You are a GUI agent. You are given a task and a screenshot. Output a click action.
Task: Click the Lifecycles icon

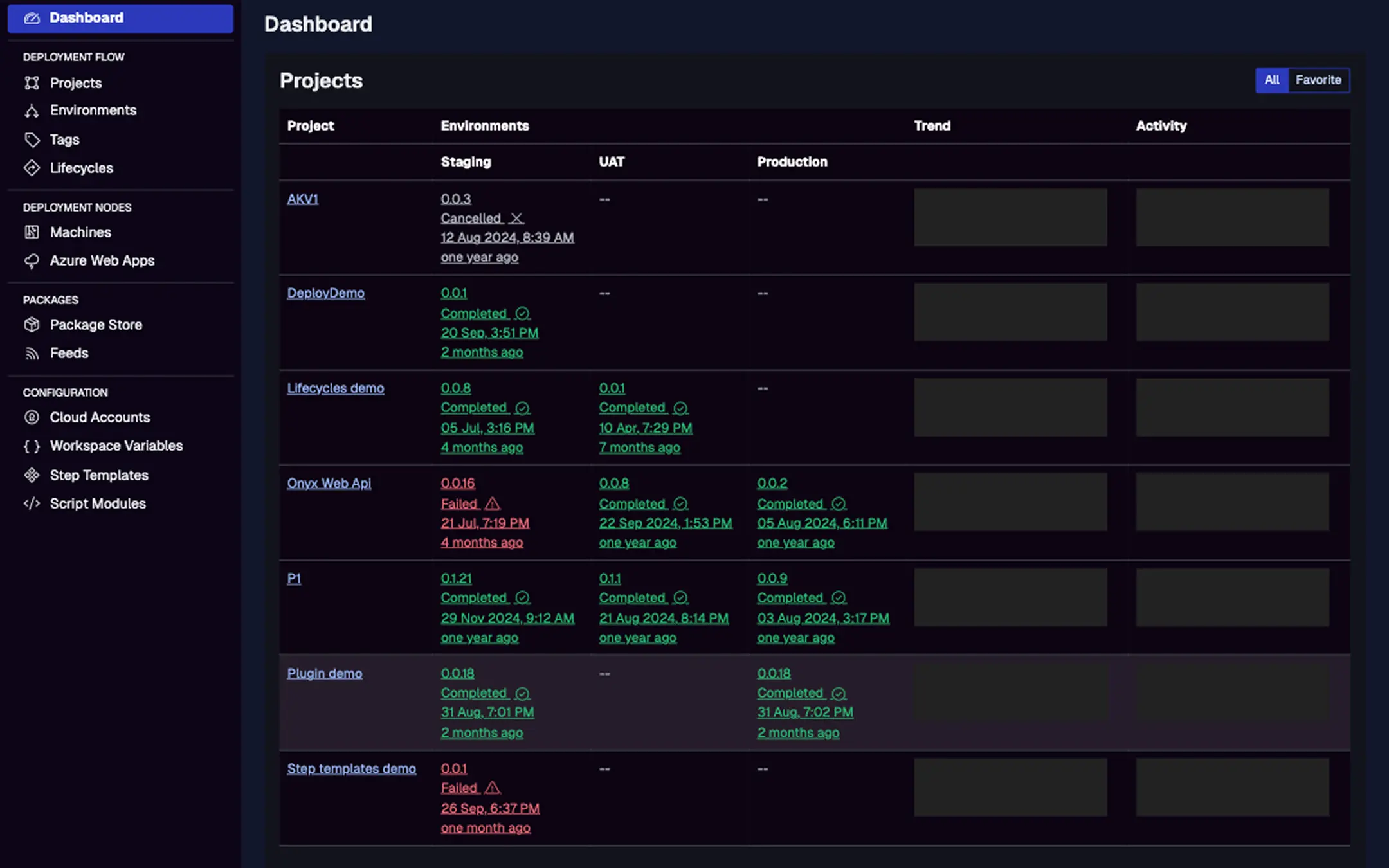[32, 168]
